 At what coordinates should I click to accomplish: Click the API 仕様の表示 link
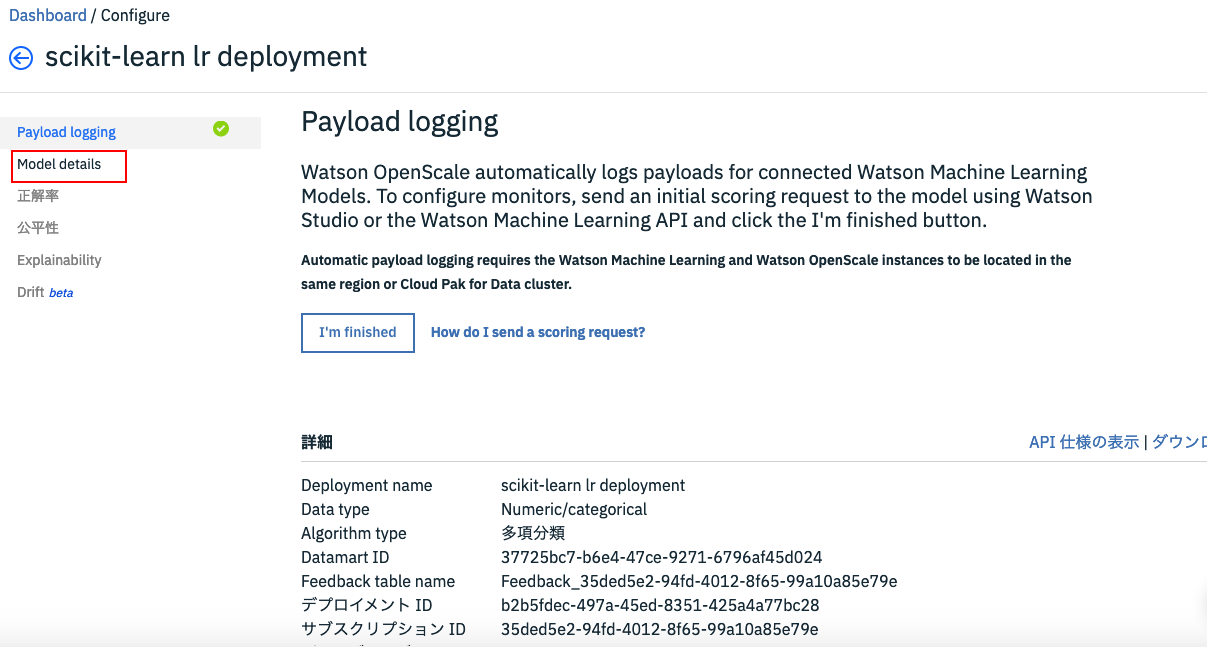point(1084,442)
